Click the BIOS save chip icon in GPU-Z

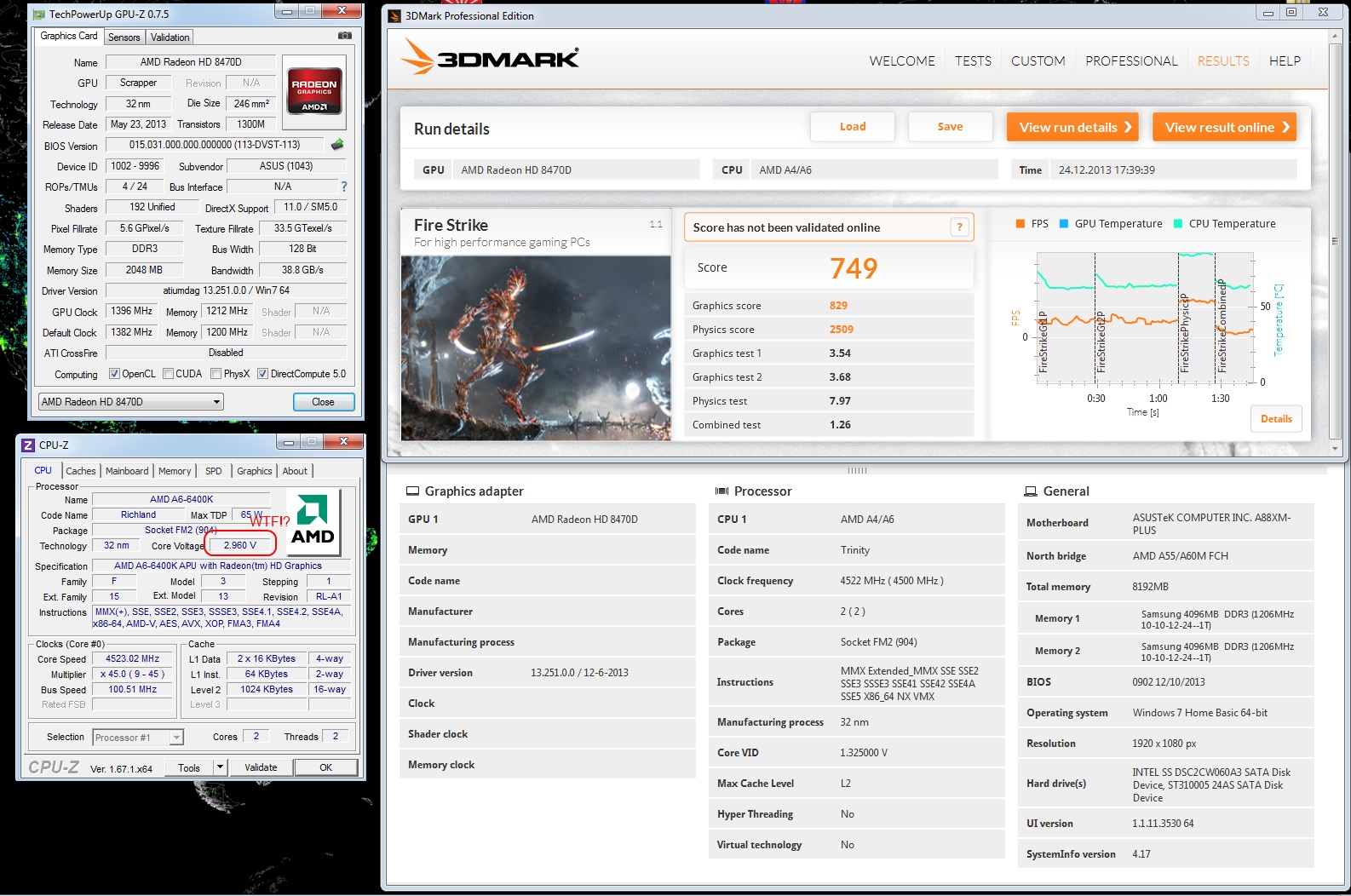point(338,145)
